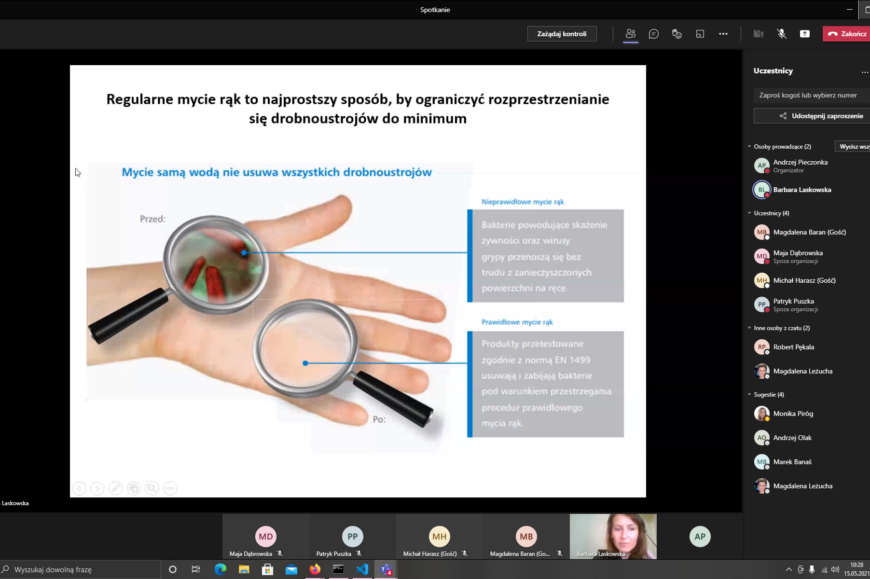This screenshot has height=579, width=870.
Task: Click more options icon on slide controls
Action: pyautogui.click(x=170, y=488)
